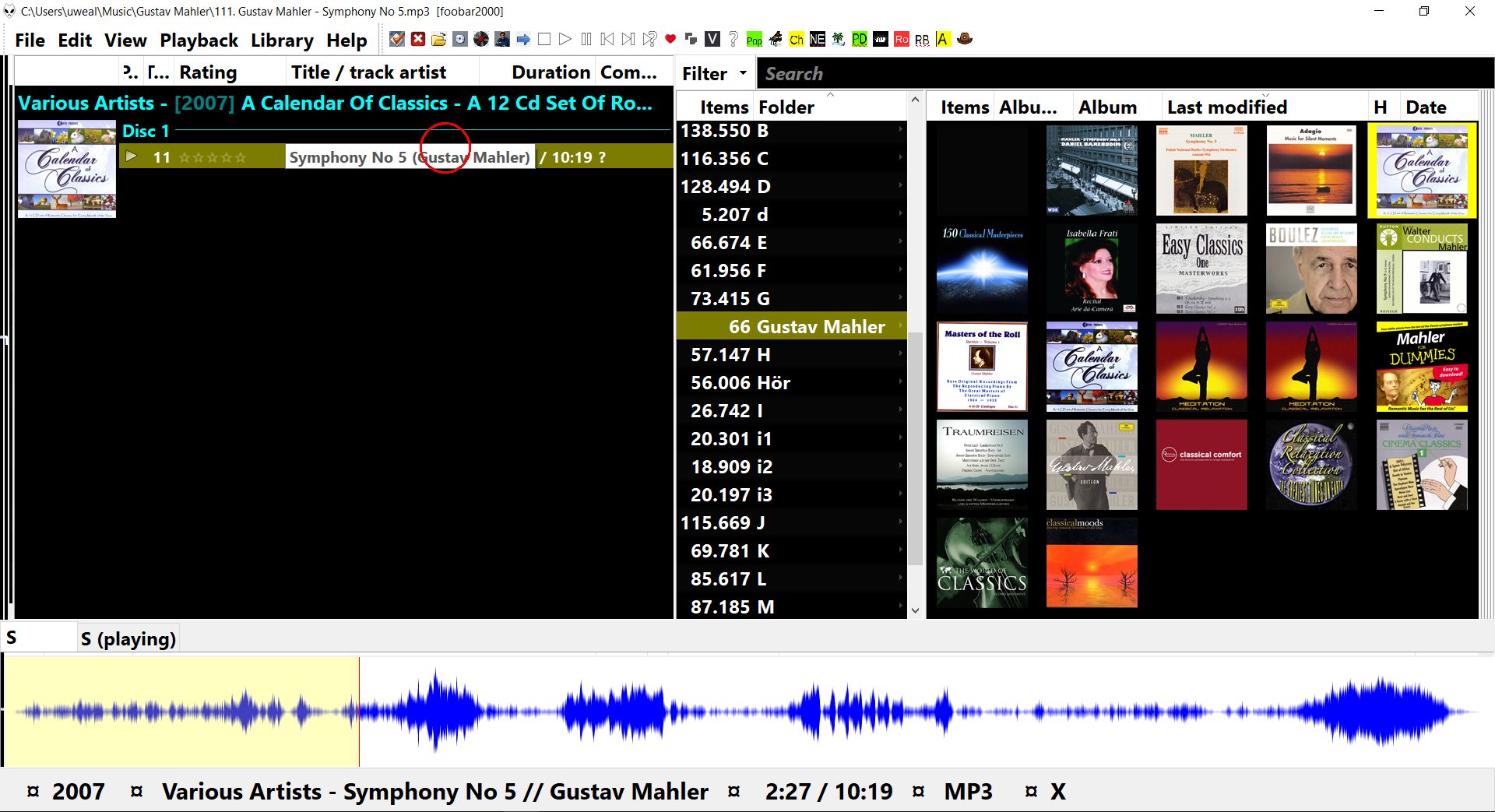Click the yellow Ch toolbar icon
Viewport: 1495px width, 812px height.
797,39
